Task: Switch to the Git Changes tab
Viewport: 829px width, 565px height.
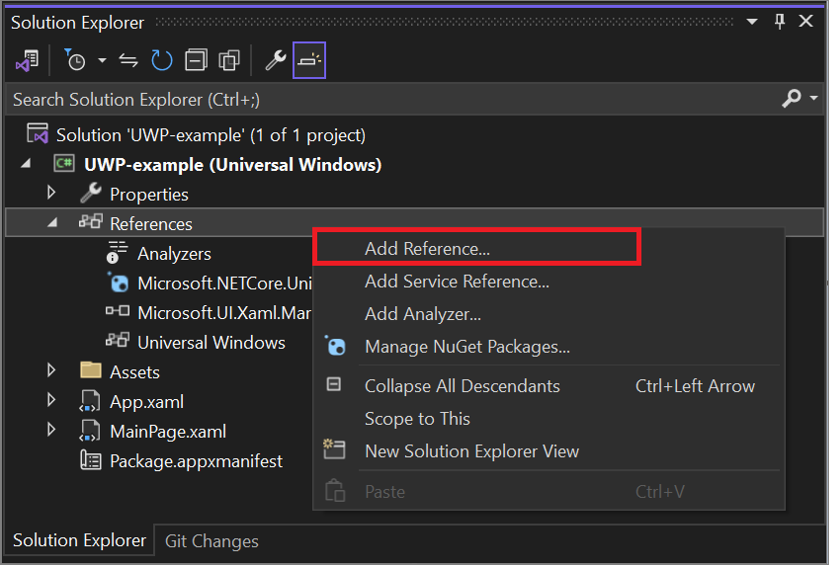Action: click(x=211, y=541)
